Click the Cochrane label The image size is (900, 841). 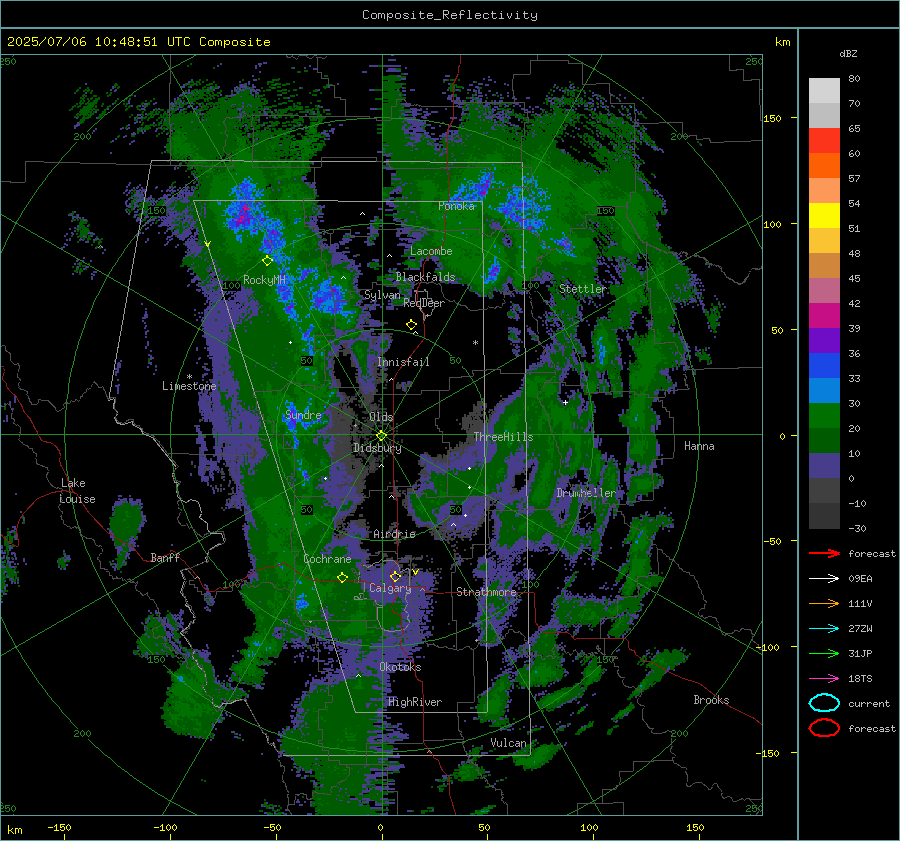[327, 559]
